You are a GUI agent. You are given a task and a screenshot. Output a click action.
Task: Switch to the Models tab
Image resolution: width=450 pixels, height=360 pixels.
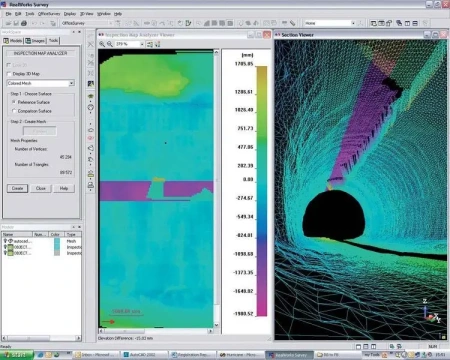[13, 41]
